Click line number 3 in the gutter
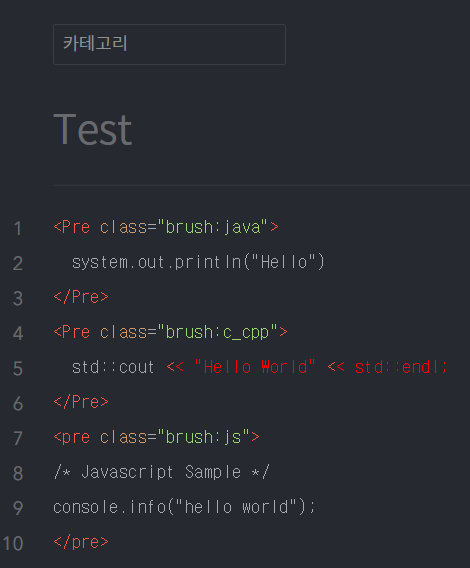This screenshot has height=568, width=470. tap(17, 298)
